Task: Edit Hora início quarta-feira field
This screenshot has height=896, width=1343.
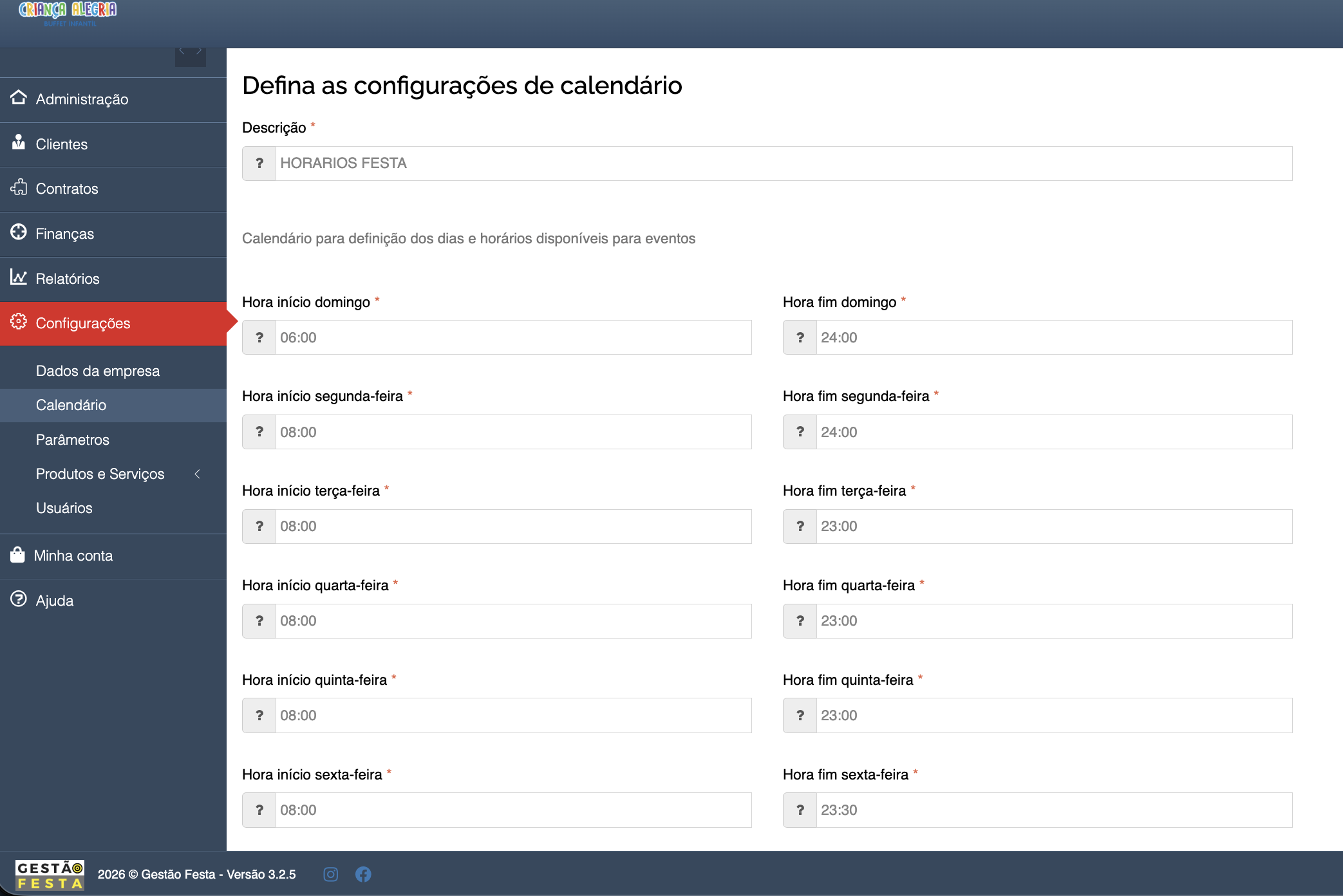Action: pyautogui.click(x=513, y=621)
